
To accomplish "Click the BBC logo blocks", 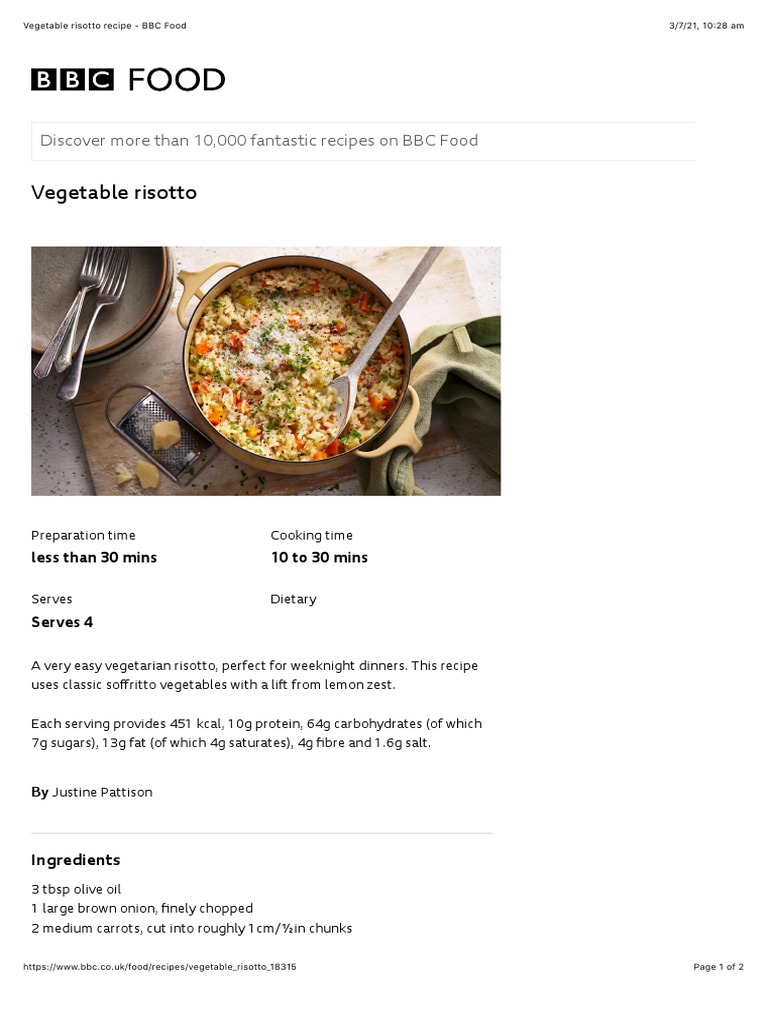I will (72, 80).
